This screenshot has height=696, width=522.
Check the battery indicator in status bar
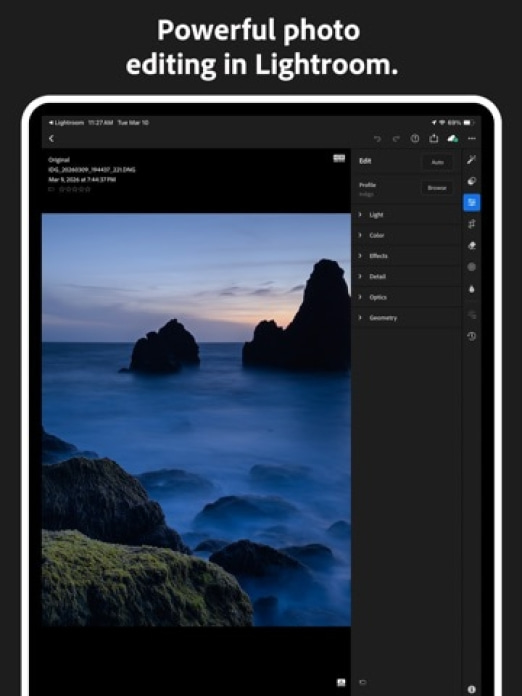tap(470, 123)
